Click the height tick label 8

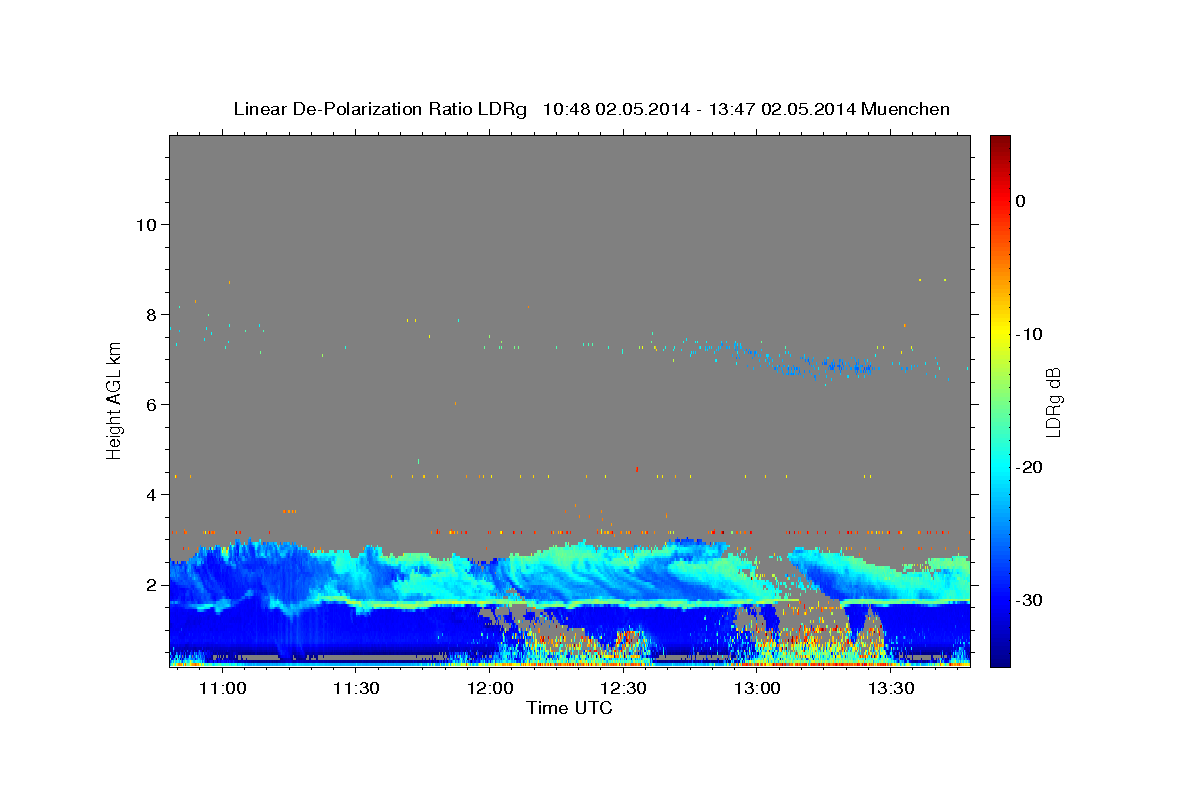click(152, 314)
